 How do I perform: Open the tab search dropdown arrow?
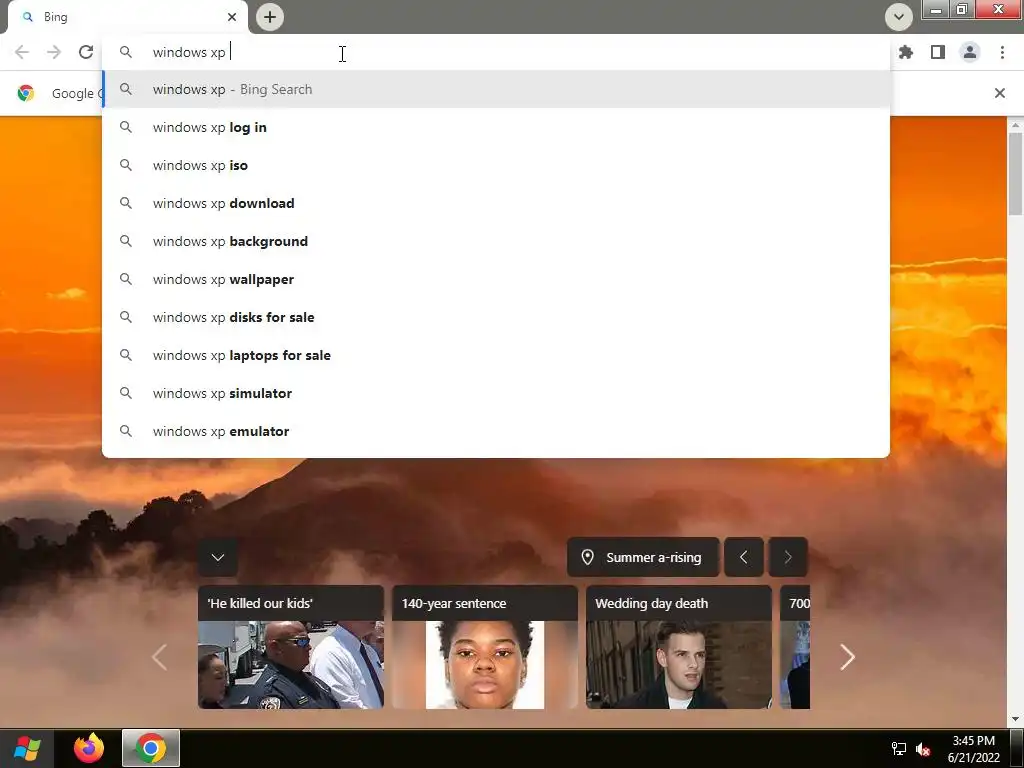pyautogui.click(x=899, y=17)
